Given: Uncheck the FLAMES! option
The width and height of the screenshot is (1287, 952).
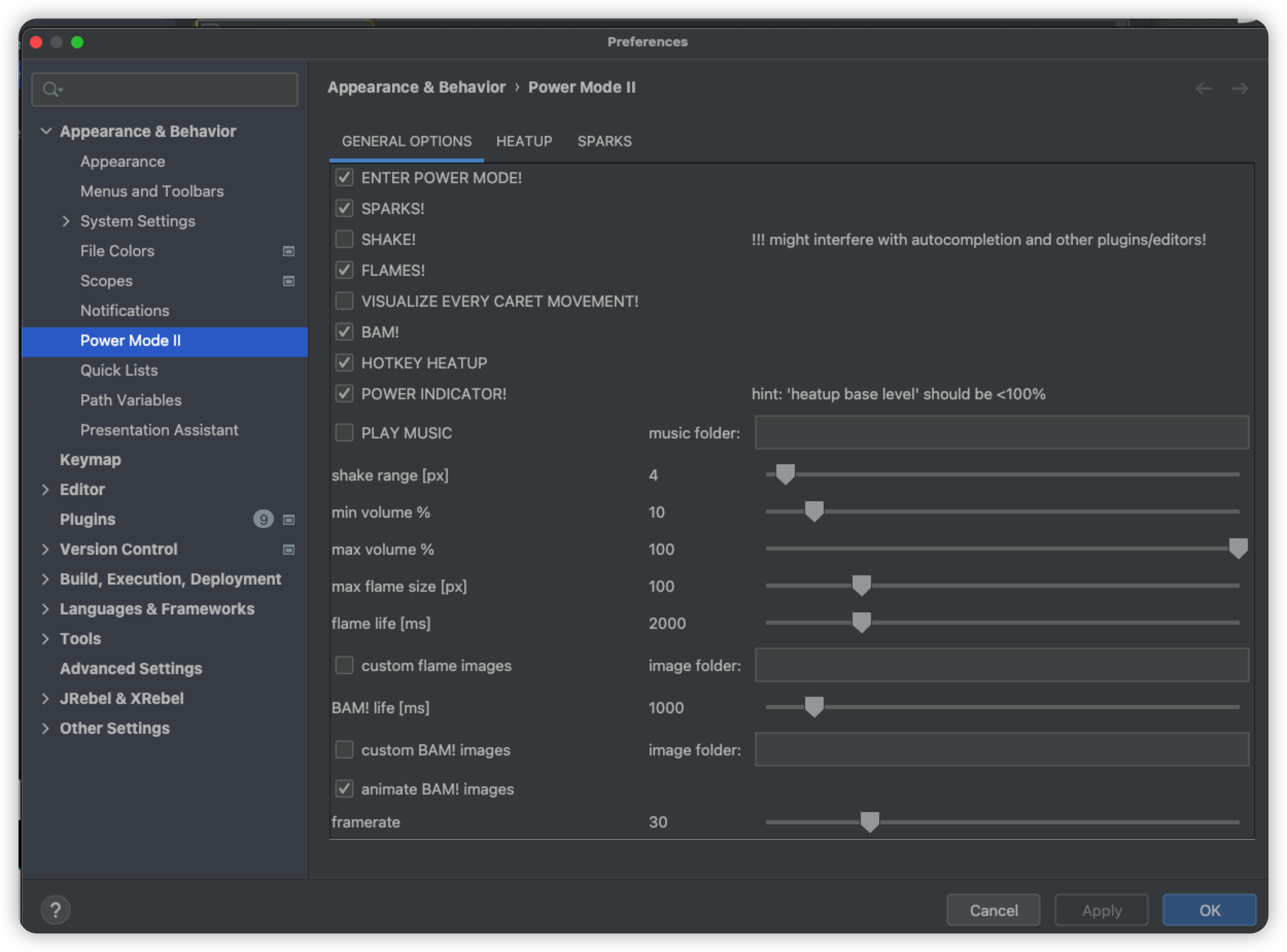Looking at the screenshot, I should [x=344, y=270].
